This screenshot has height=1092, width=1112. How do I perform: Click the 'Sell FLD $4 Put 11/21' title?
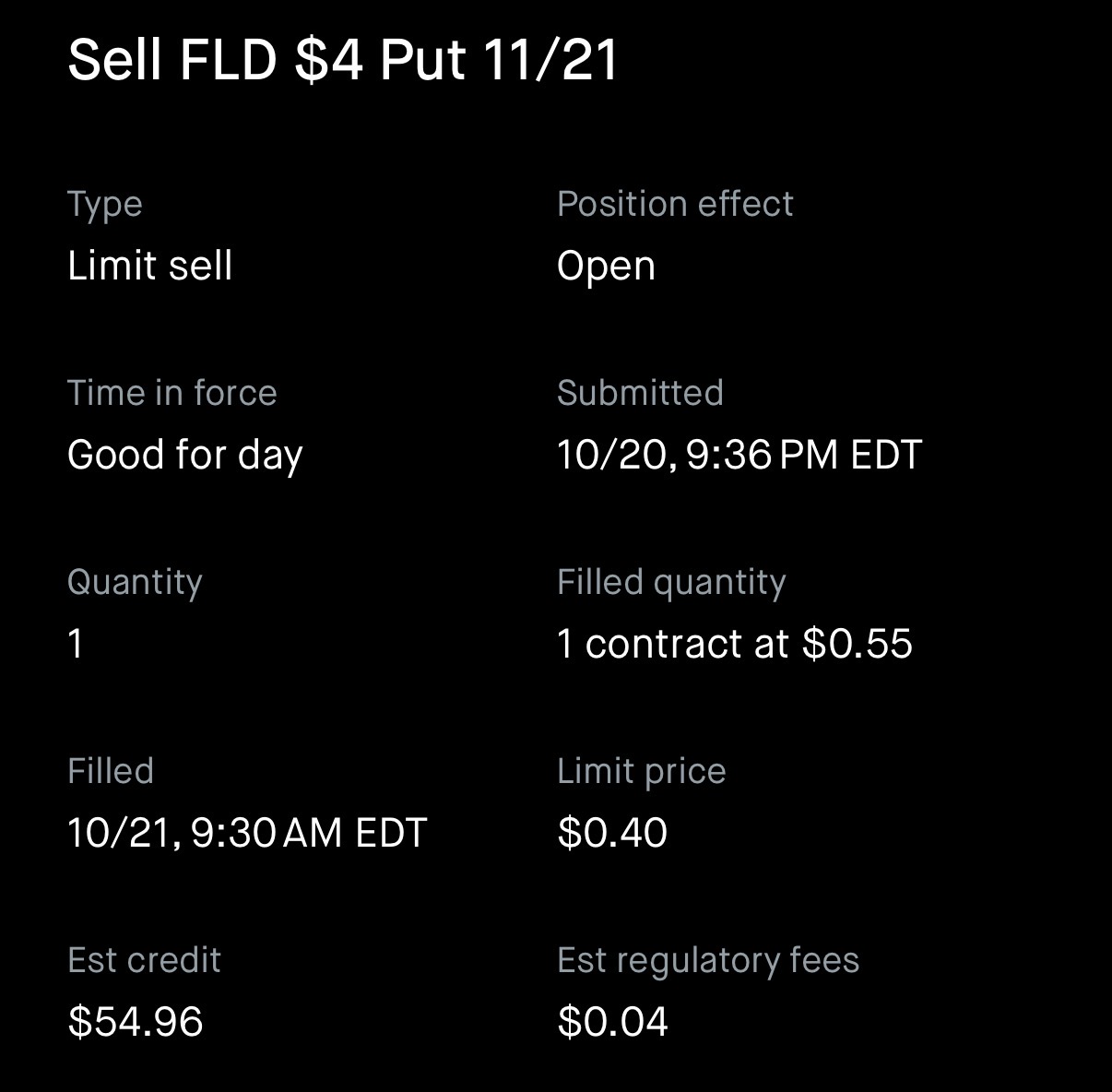pyautogui.click(x=342, y=60)
